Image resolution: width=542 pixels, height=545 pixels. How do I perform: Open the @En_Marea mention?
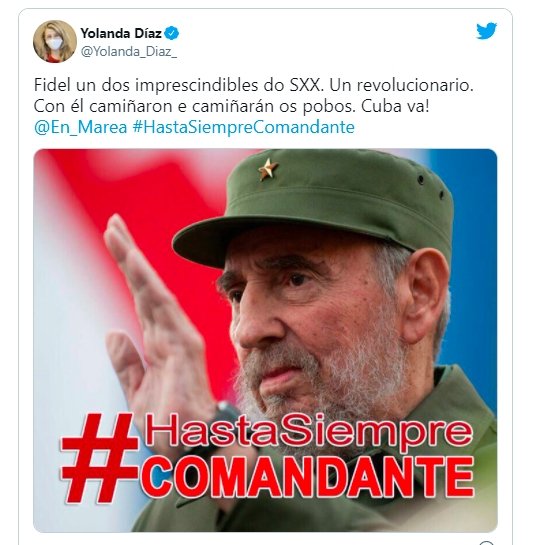(x=81, y=127)
